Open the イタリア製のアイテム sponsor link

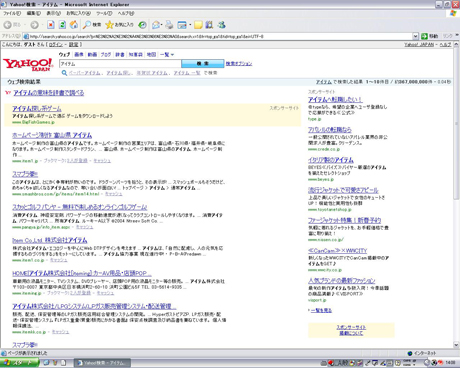[x=331, y=160]
